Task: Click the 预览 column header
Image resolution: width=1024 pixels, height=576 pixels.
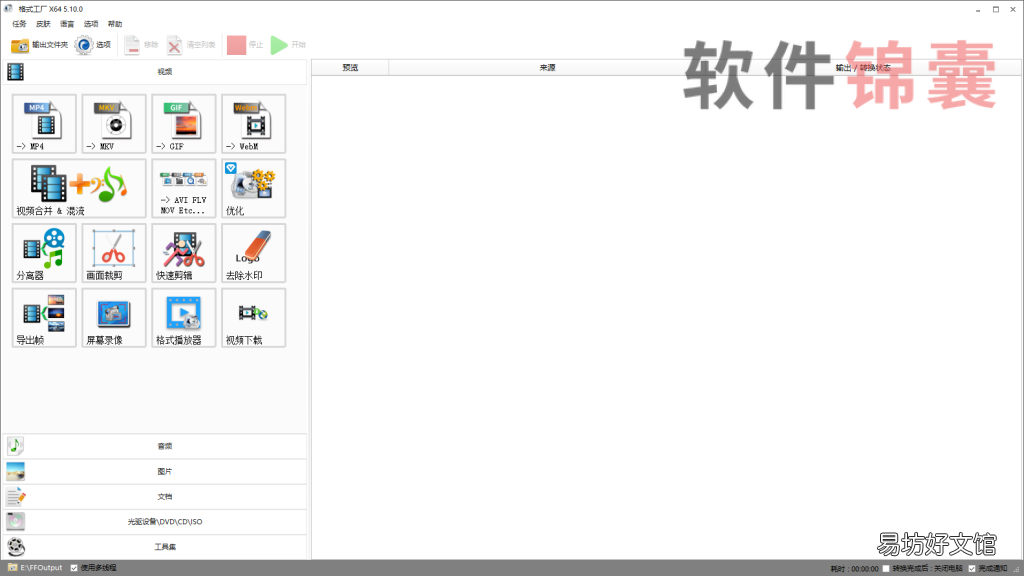Action: [x=350, y=68]
